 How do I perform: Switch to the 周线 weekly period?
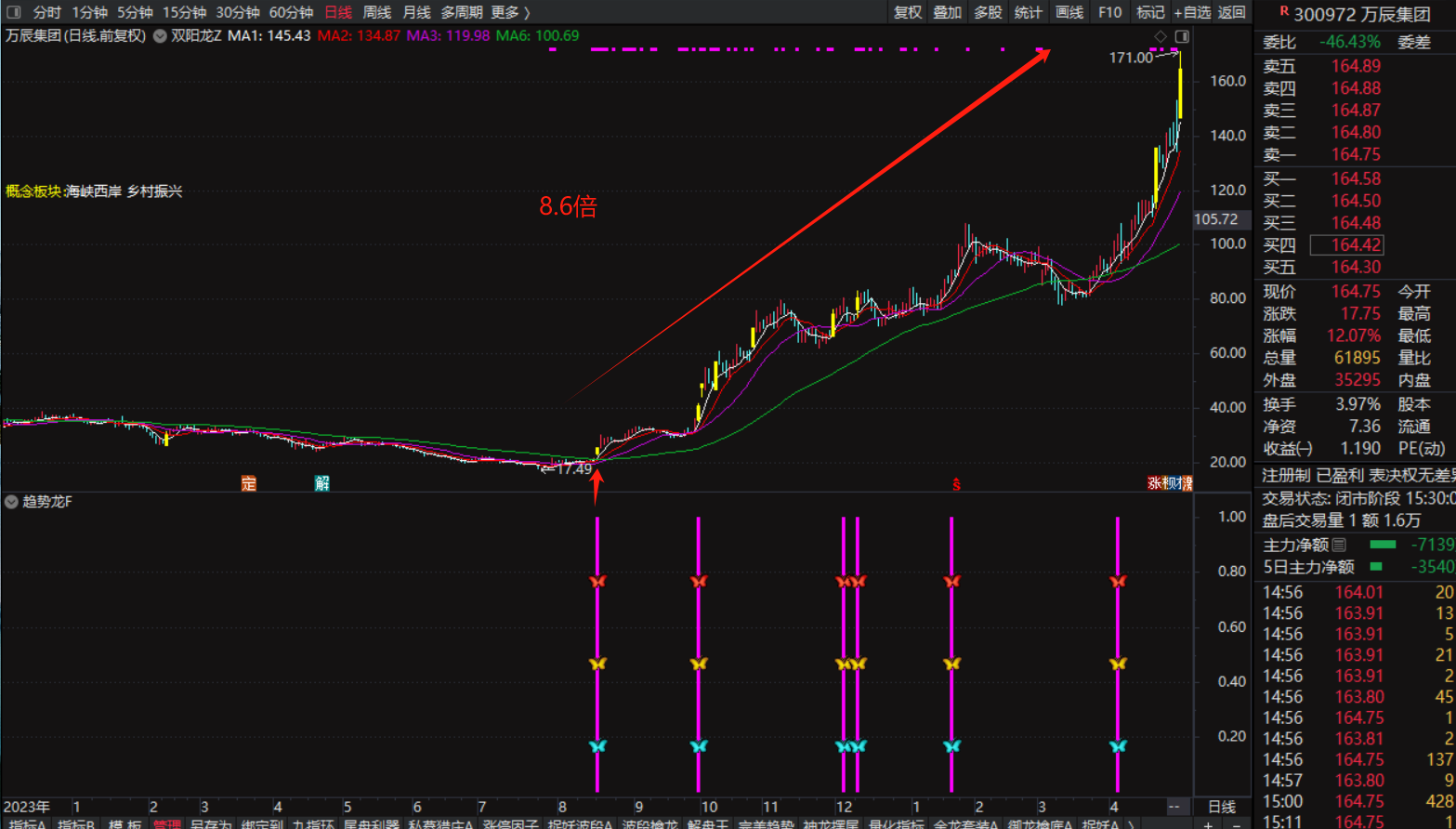376,12
